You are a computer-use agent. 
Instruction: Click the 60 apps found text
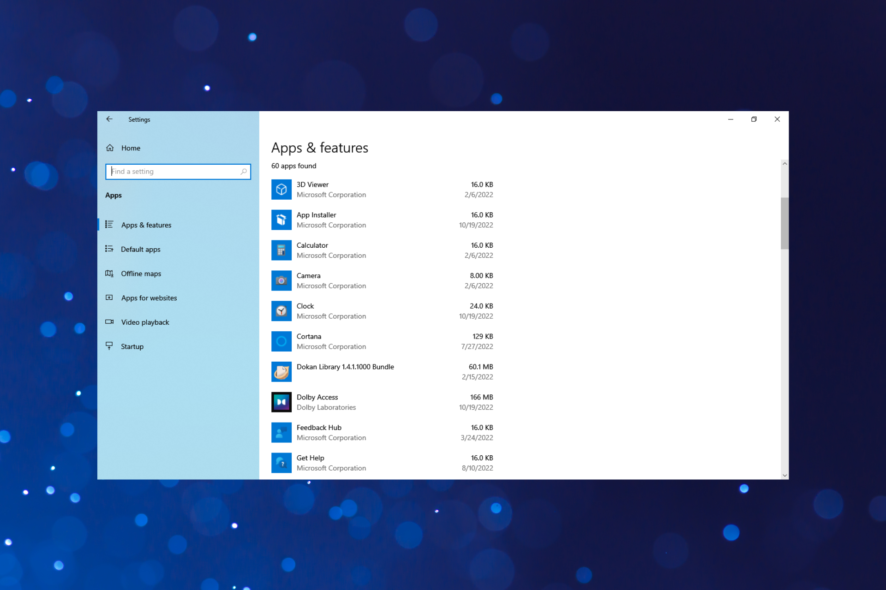click(294, 166)
